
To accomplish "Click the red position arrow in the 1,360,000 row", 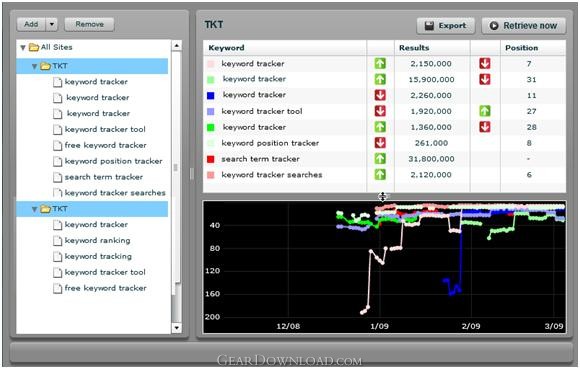I will pos(485,127).
